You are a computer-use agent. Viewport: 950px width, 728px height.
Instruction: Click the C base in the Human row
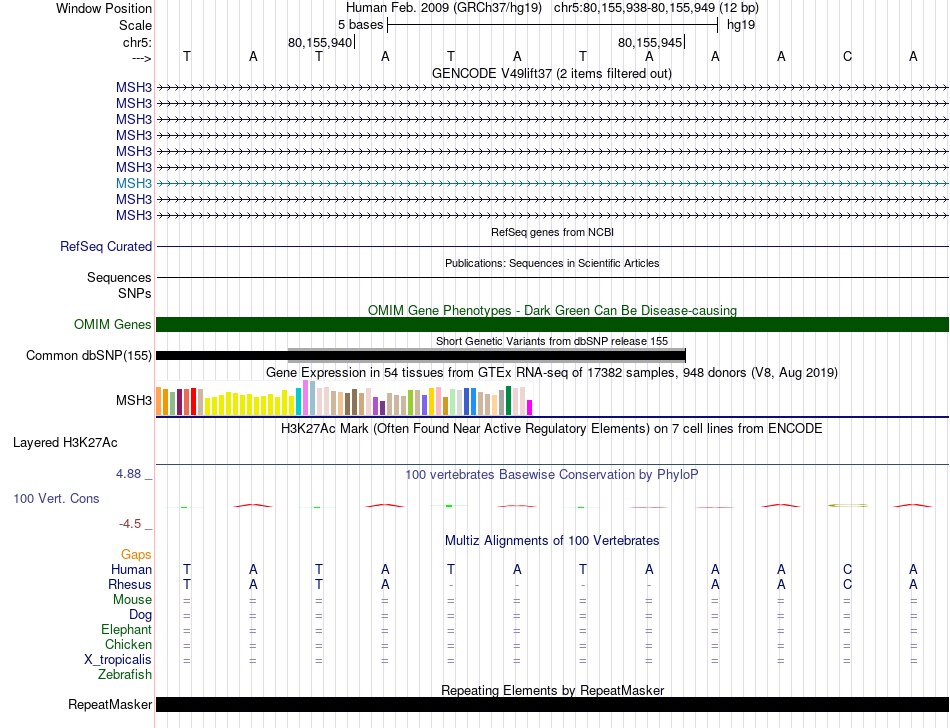tap(847, 569)
